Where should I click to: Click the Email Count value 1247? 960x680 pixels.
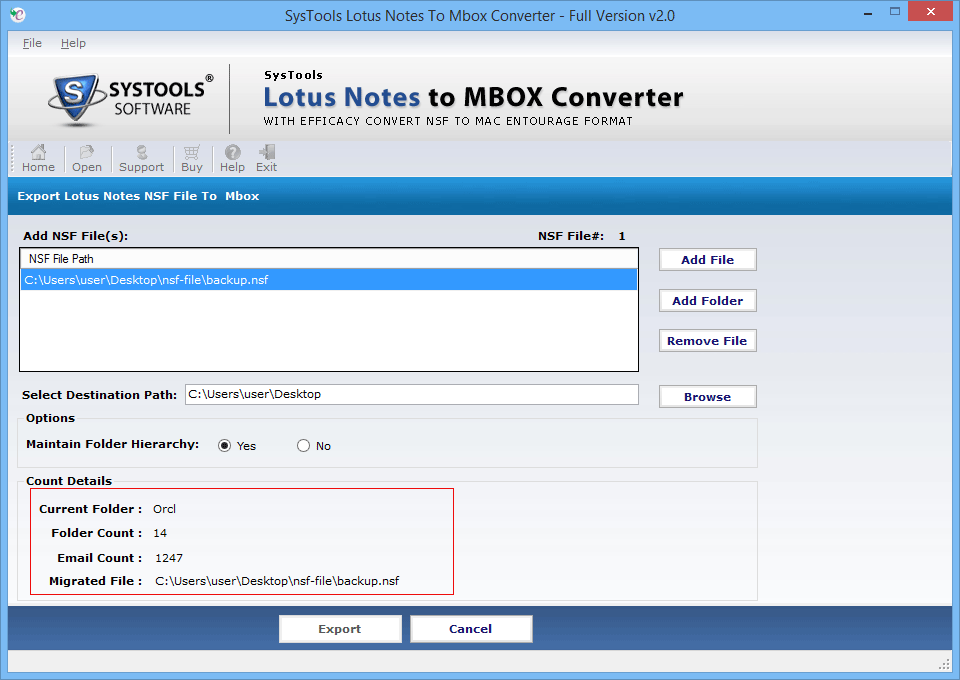[x=169, y=558]
